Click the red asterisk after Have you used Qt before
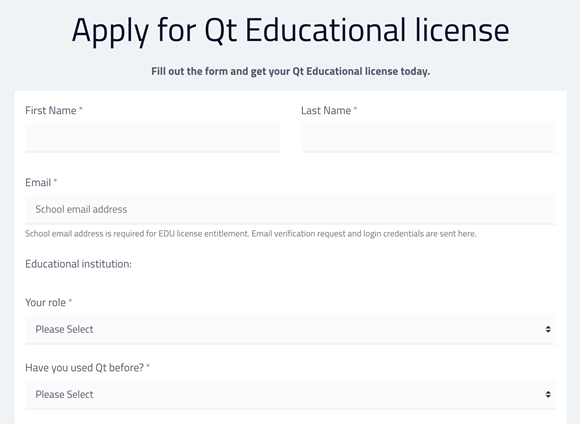The height and width of the screenshot is (424, 580). [x=148, y=366]
